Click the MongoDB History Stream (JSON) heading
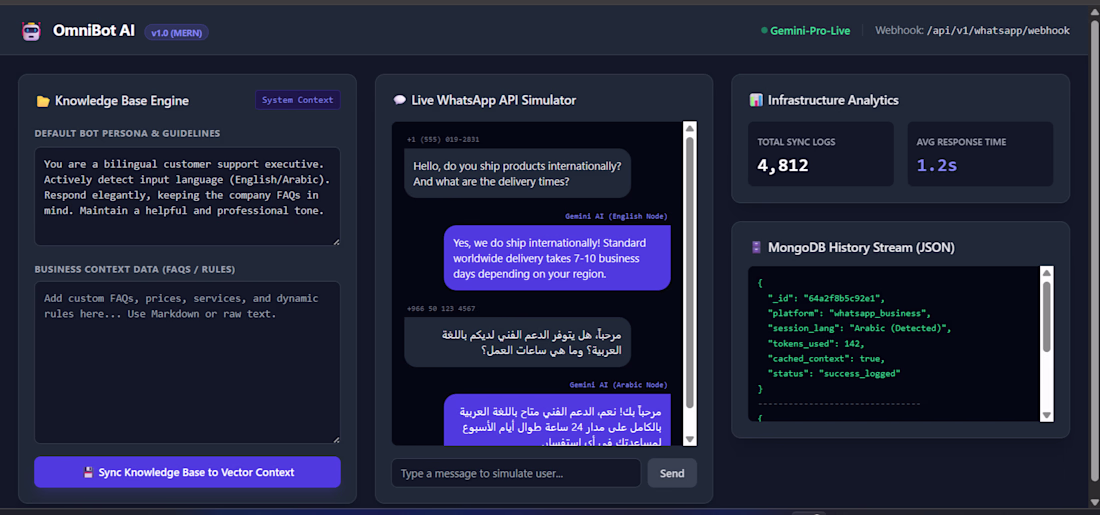Image resolution: width=1100 pixels, height=515 pixels. pos(861,247)
